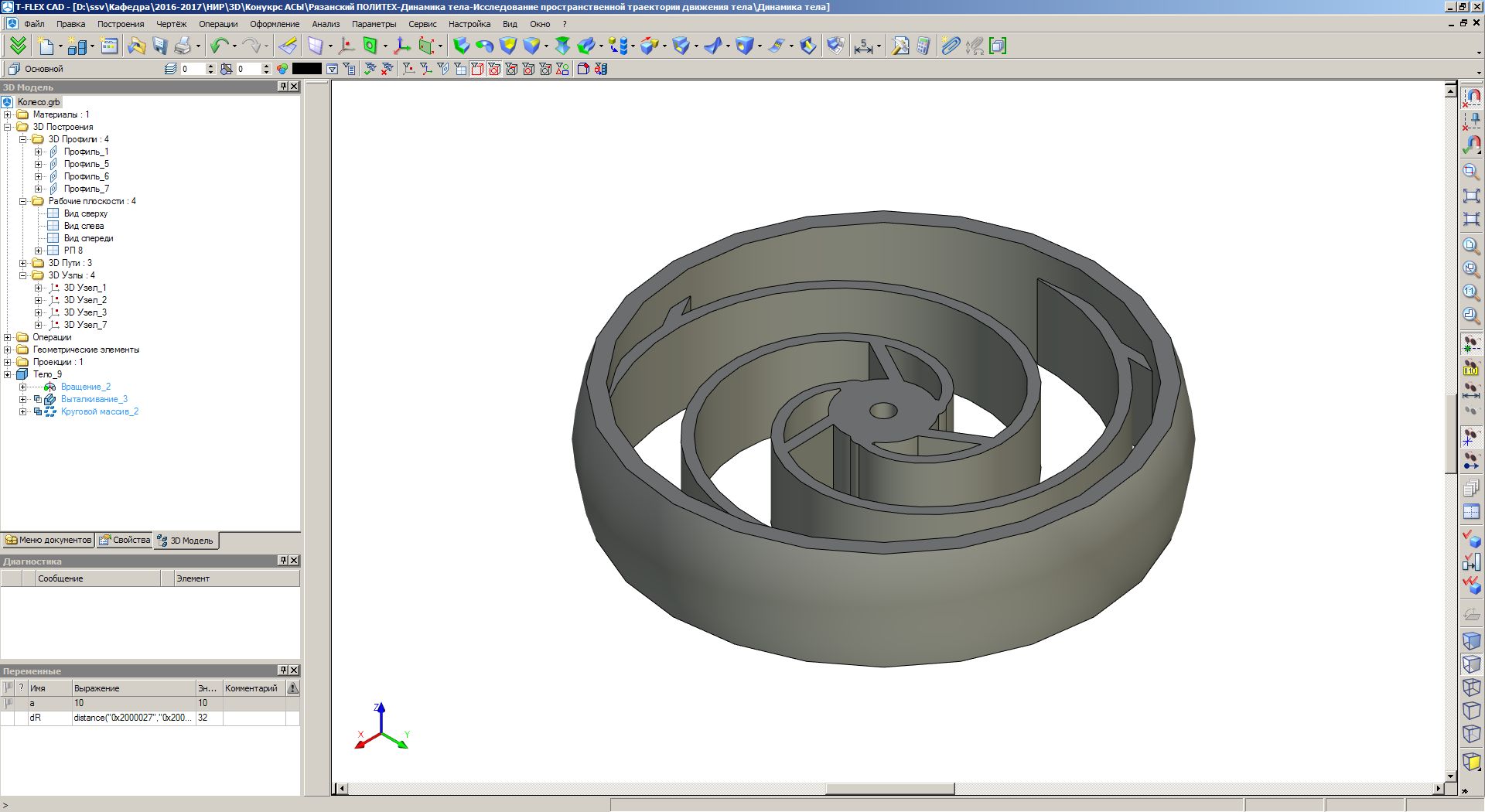Click the shaded blue cube view icon
Image resolution: width=1485 pixels, height=812 pixels.
click(1471, 640)
